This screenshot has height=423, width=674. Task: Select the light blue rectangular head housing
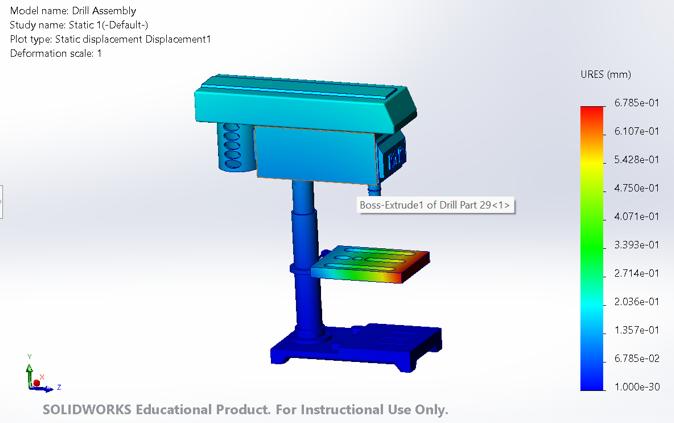tap(316, 155)
